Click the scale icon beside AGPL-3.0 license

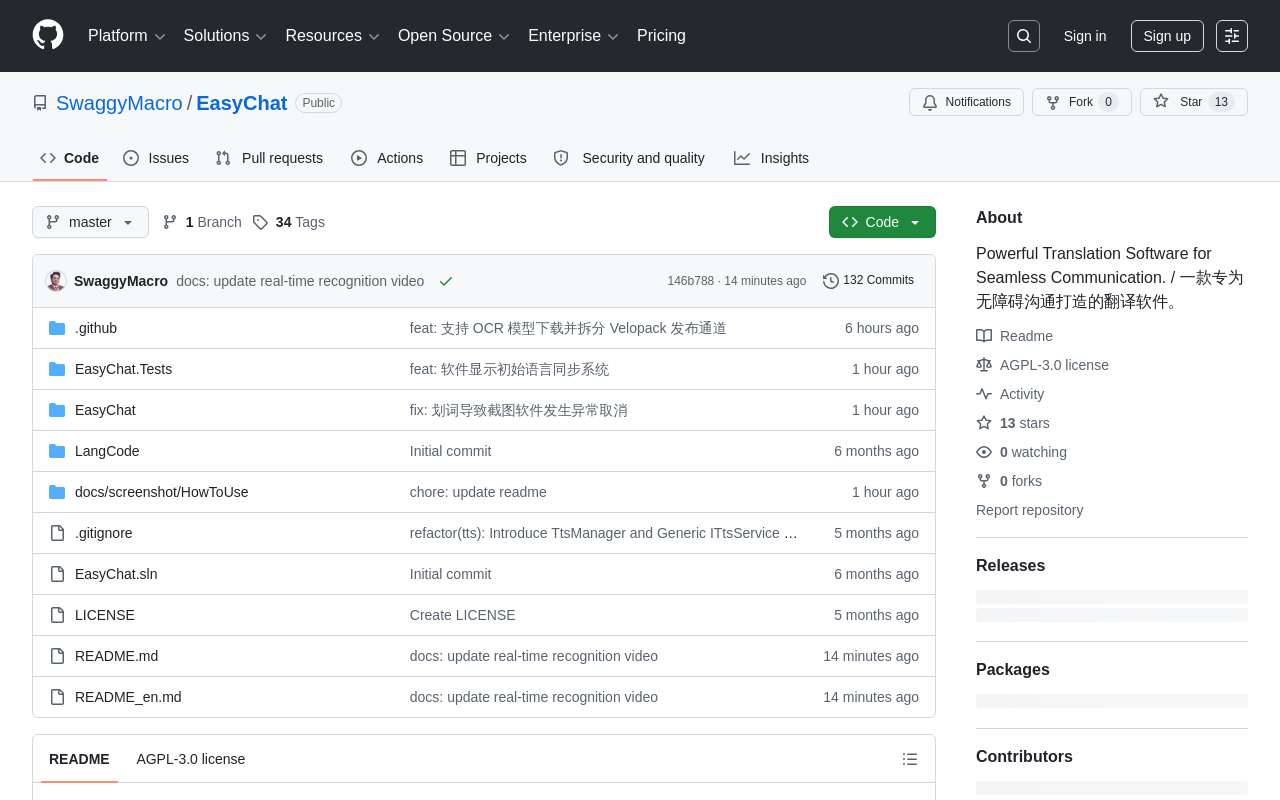coord(984,365)
